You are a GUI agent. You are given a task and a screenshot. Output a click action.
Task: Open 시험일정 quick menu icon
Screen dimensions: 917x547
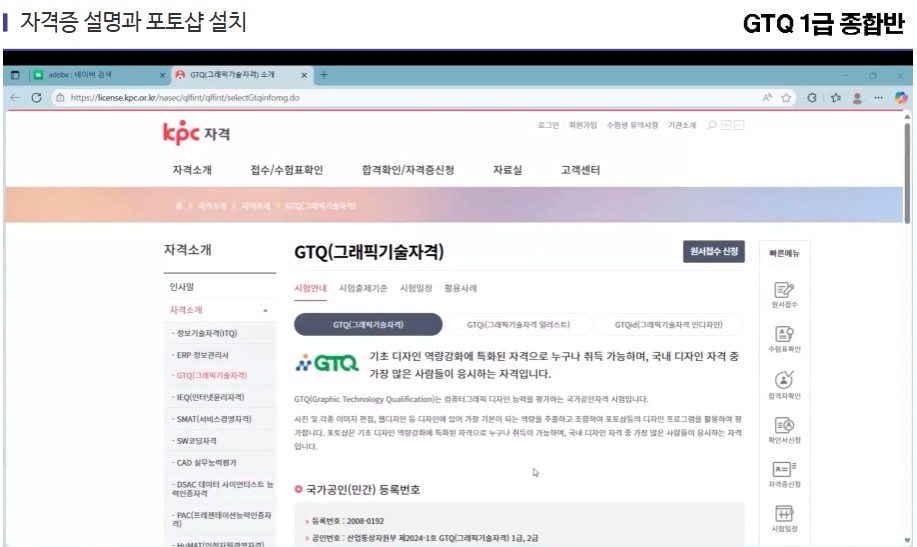click(784, 518)
